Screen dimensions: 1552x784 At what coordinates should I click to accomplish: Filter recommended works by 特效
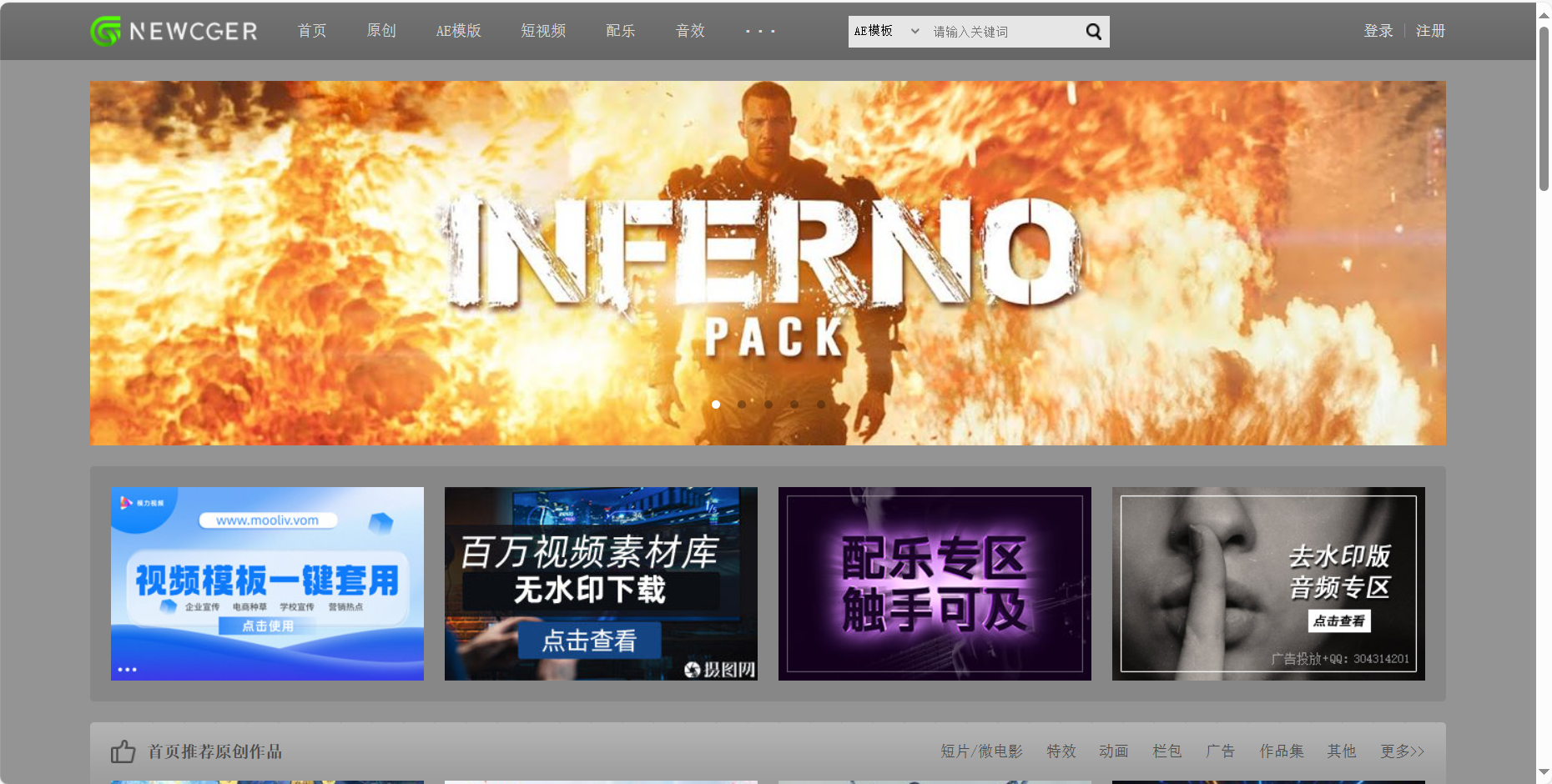tap(1061, 751)
